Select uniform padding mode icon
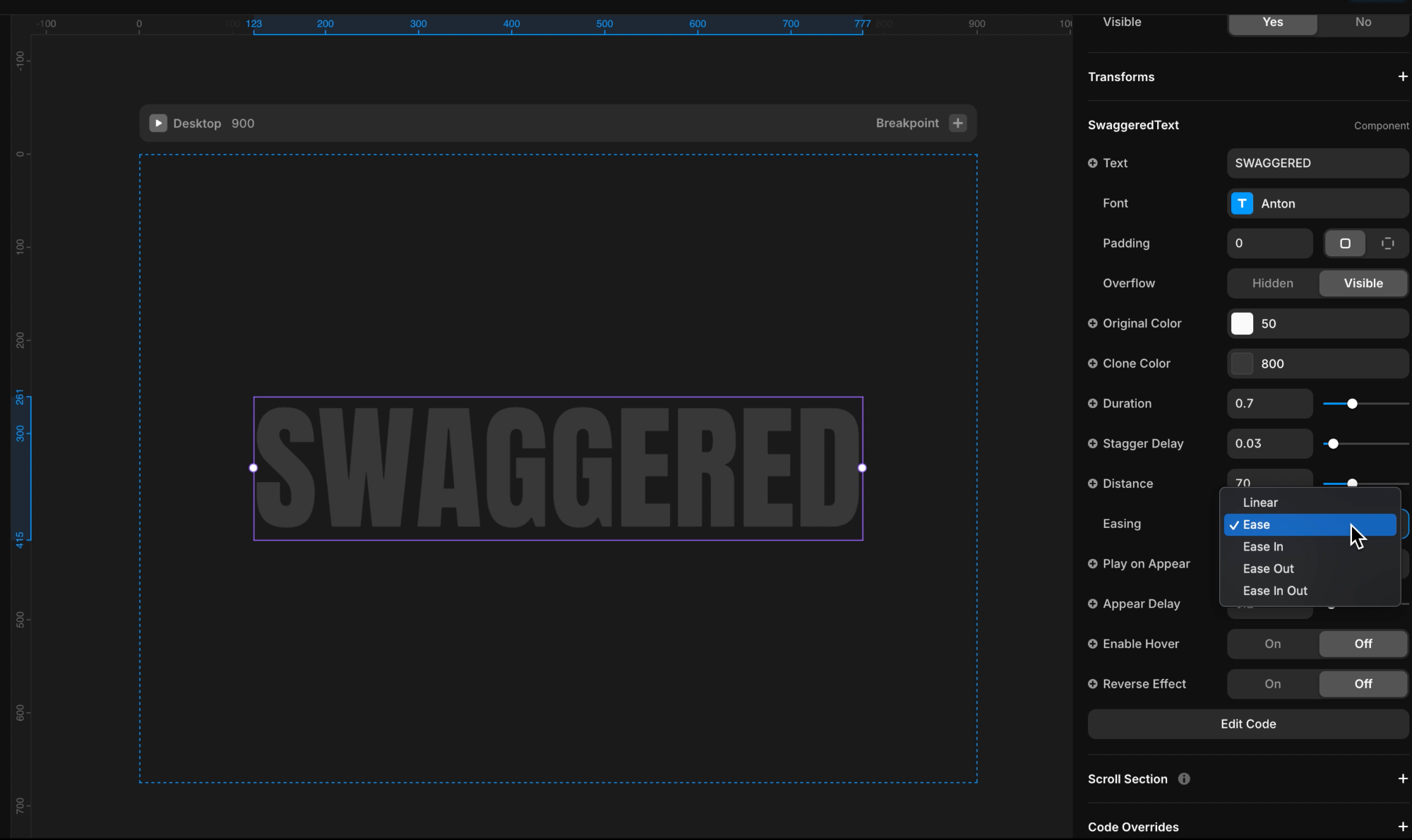The image size is (1412, 840). click(x=1345, y=244)
